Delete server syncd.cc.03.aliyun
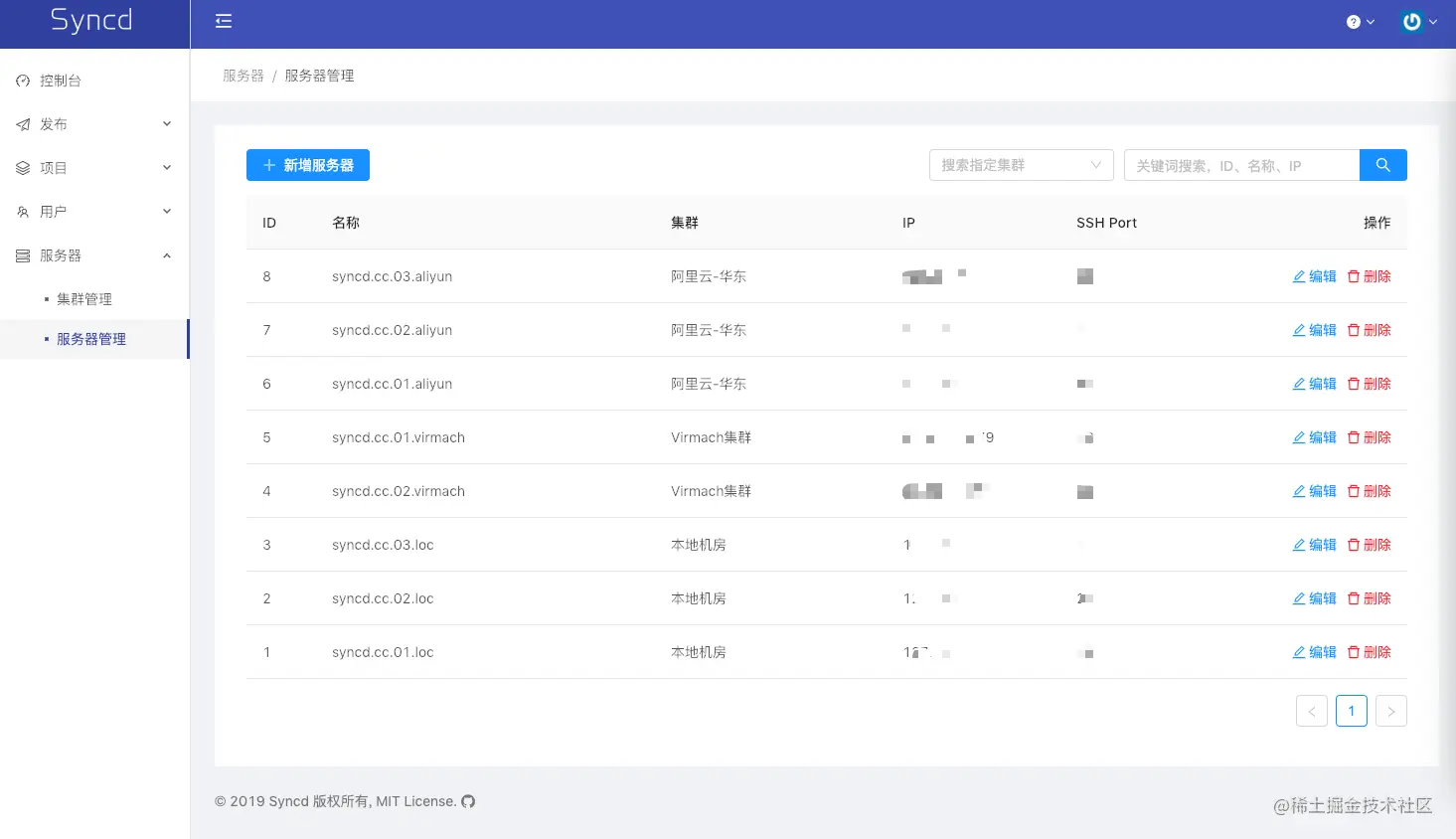 click(1369, 276)
